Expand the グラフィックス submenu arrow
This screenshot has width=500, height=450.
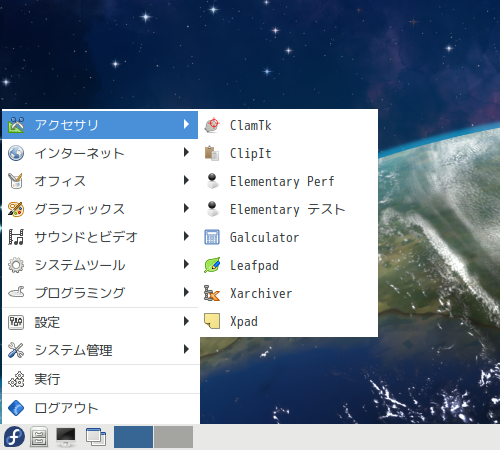[186, 209]
